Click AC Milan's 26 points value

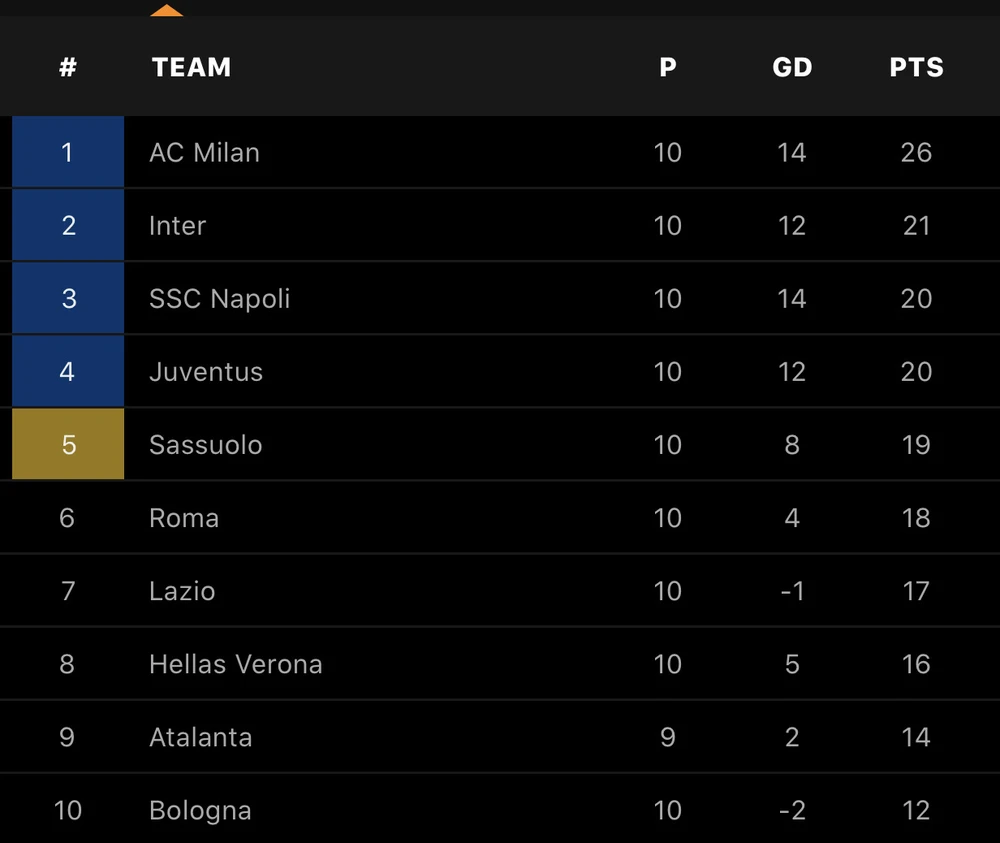tap(916, 152)
